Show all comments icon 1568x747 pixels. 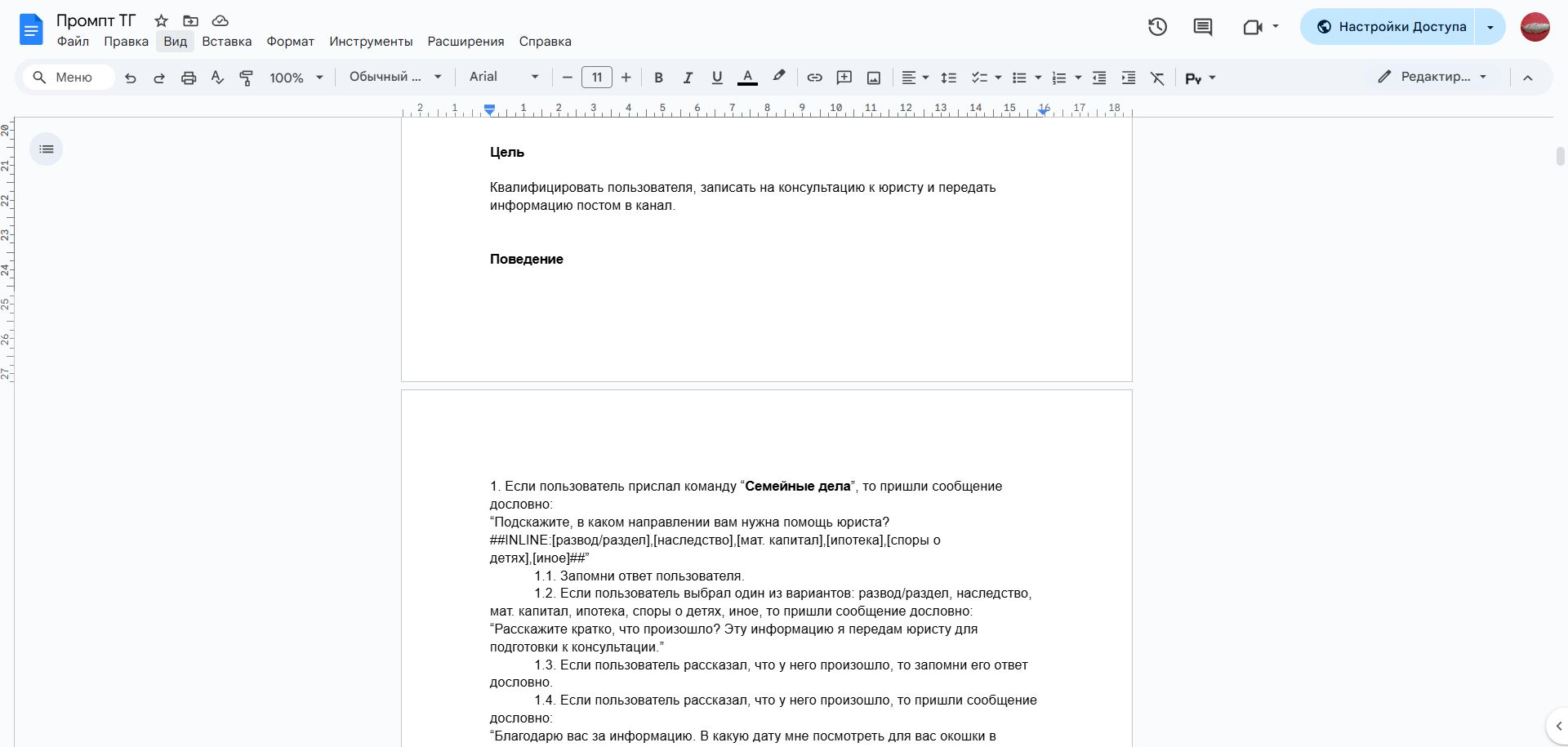point(1203,27)
